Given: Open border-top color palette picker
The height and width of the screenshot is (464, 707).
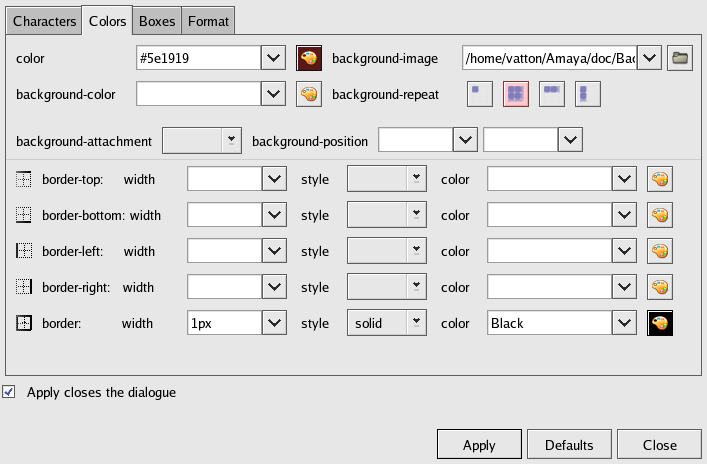Looking at the screenshot, I should [x=659, y=179].
